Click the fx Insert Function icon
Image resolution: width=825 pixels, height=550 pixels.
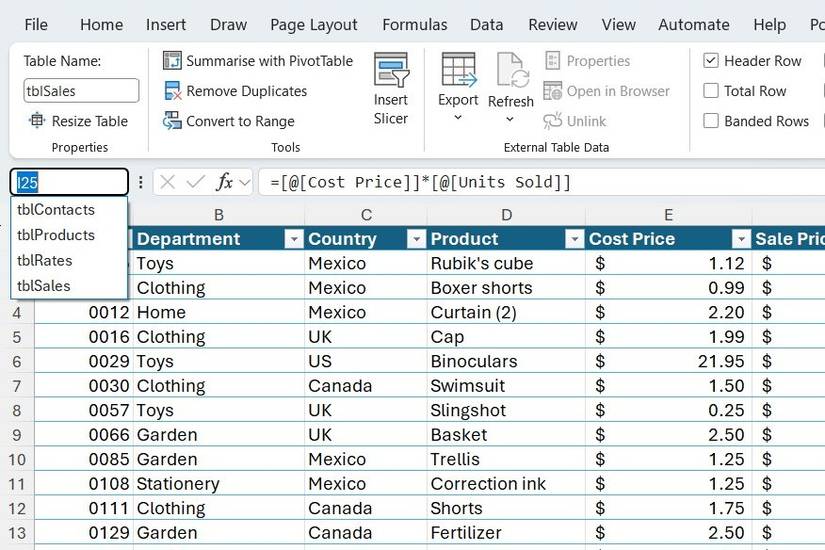click(x=224, y=182)
